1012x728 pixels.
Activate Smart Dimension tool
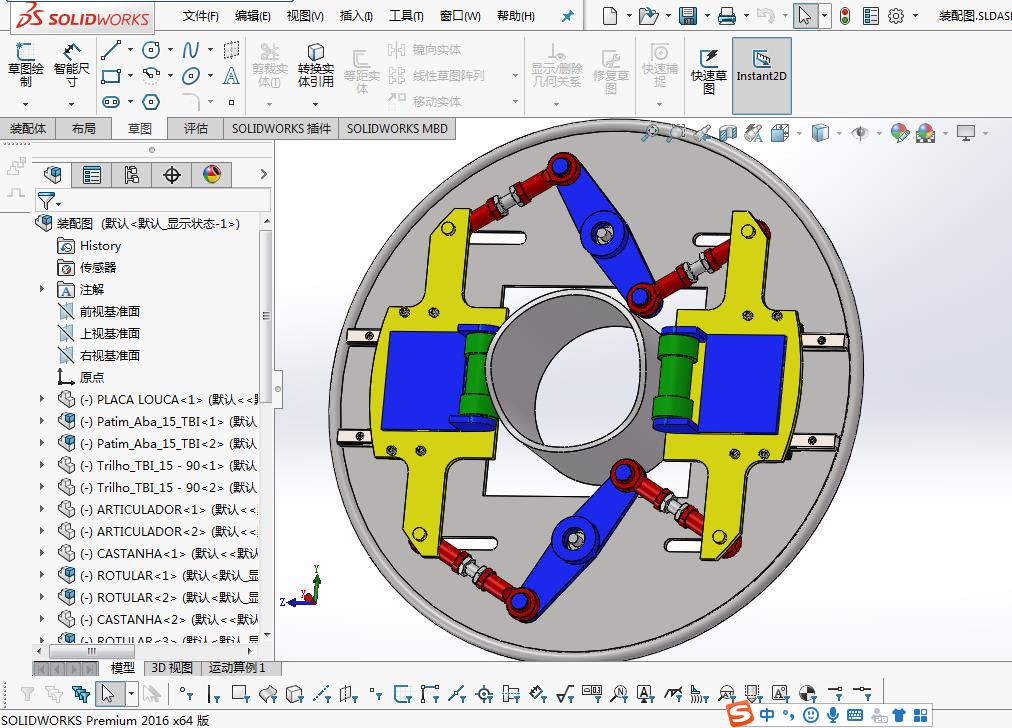coord(71,65)
